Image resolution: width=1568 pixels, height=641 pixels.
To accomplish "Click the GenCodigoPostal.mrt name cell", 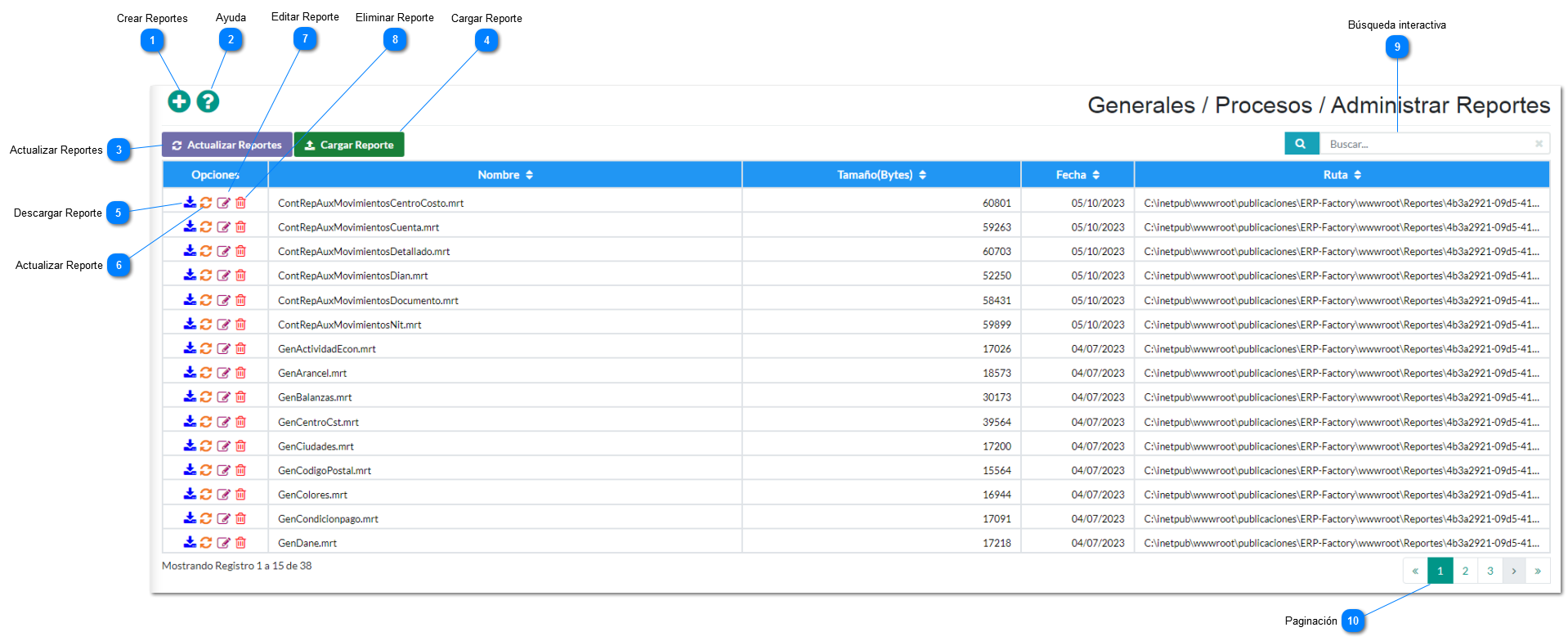I will [505, 470].
